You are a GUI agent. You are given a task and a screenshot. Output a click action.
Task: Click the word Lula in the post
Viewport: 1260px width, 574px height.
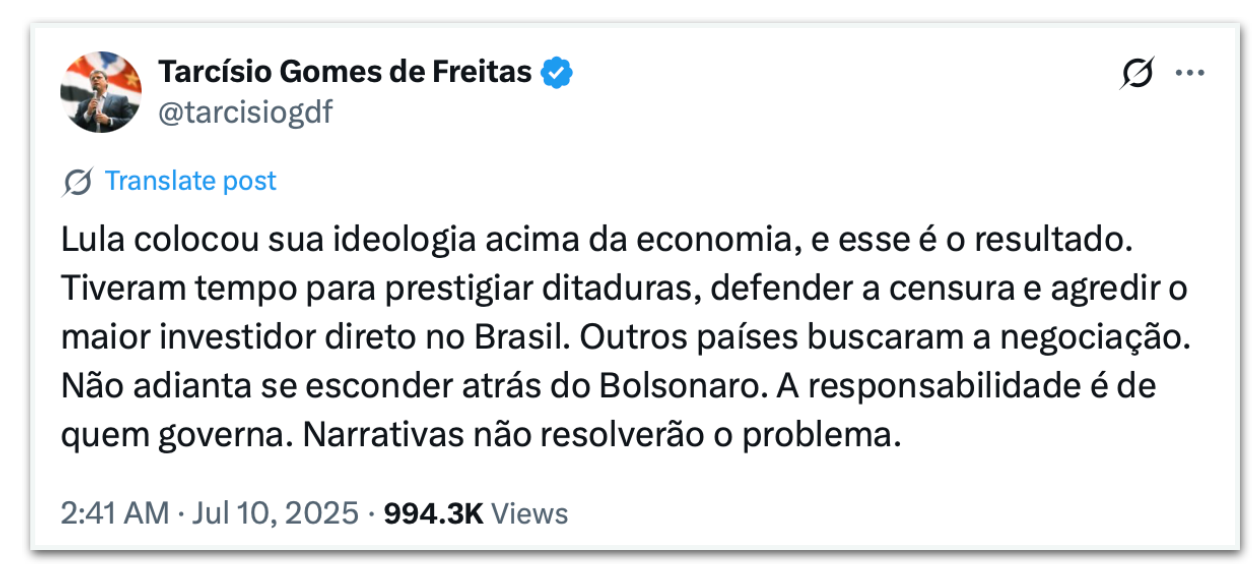[91, 242]
